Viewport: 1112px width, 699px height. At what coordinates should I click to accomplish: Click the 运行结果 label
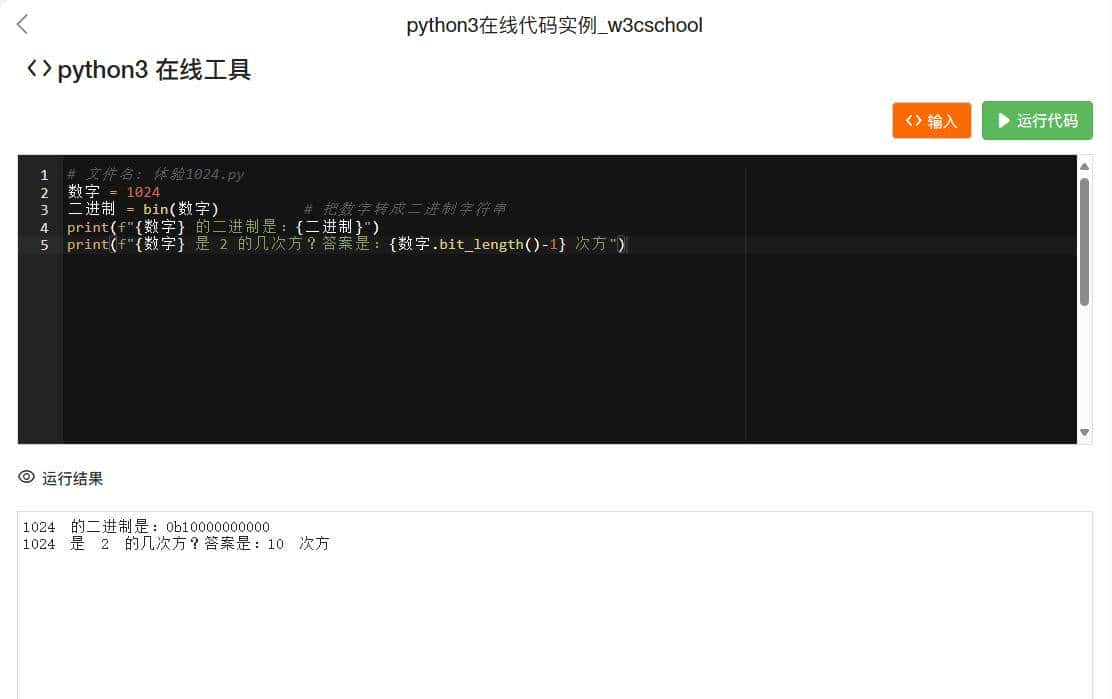68,478
